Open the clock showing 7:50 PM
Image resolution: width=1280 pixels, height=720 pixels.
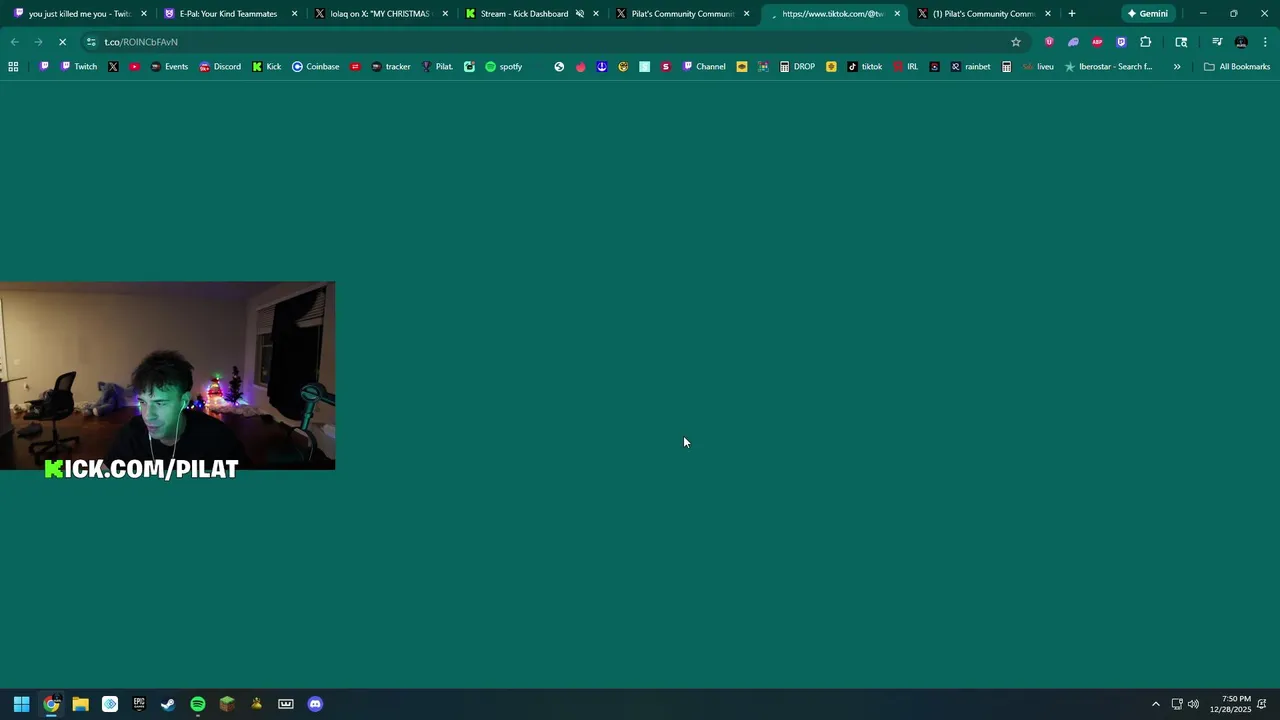point(1230,704)
